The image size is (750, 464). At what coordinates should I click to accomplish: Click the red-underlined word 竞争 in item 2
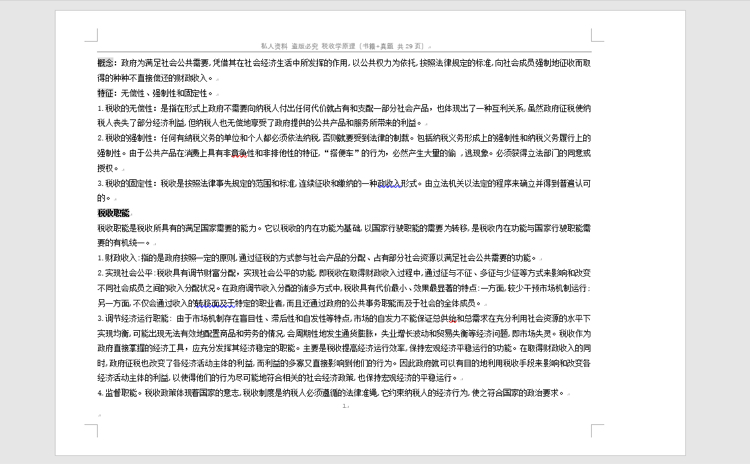pos(239,153)
